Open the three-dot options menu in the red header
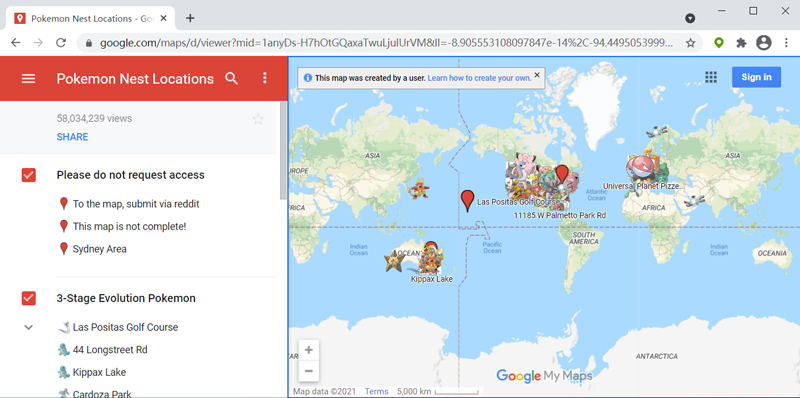800x398 pixels. click(264, 78)
